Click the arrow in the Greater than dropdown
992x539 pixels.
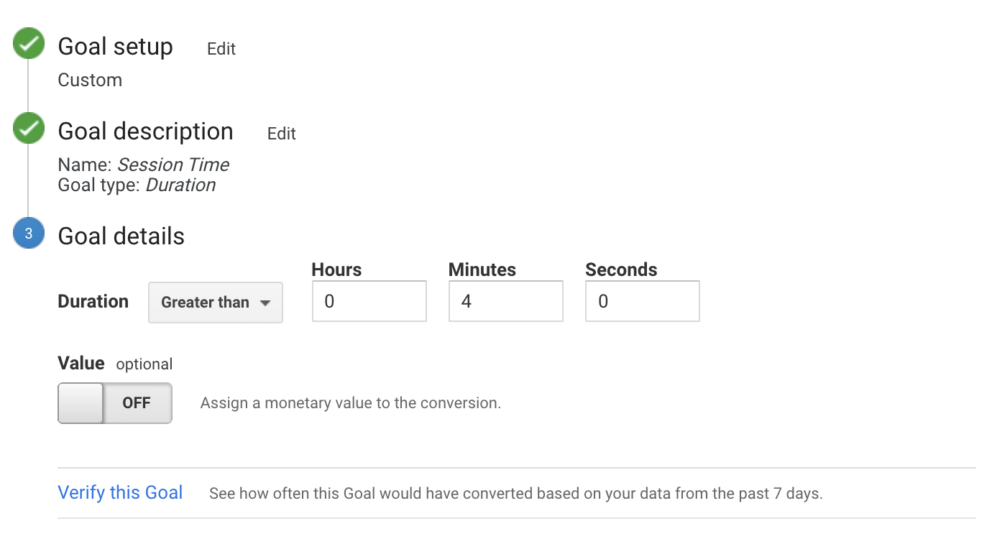[266, 303]
